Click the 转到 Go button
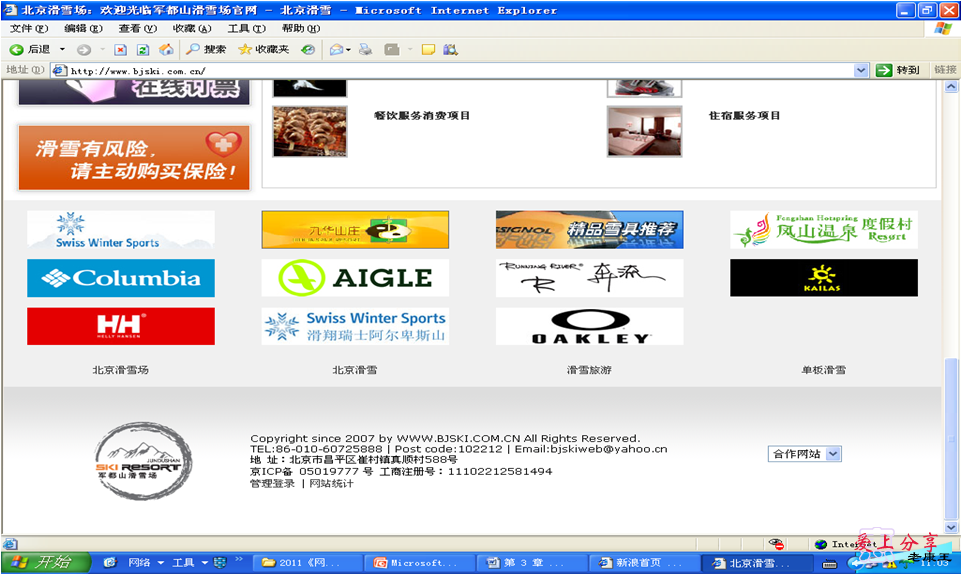This screenshot has height=575, width=962. [x=899, y=71]
